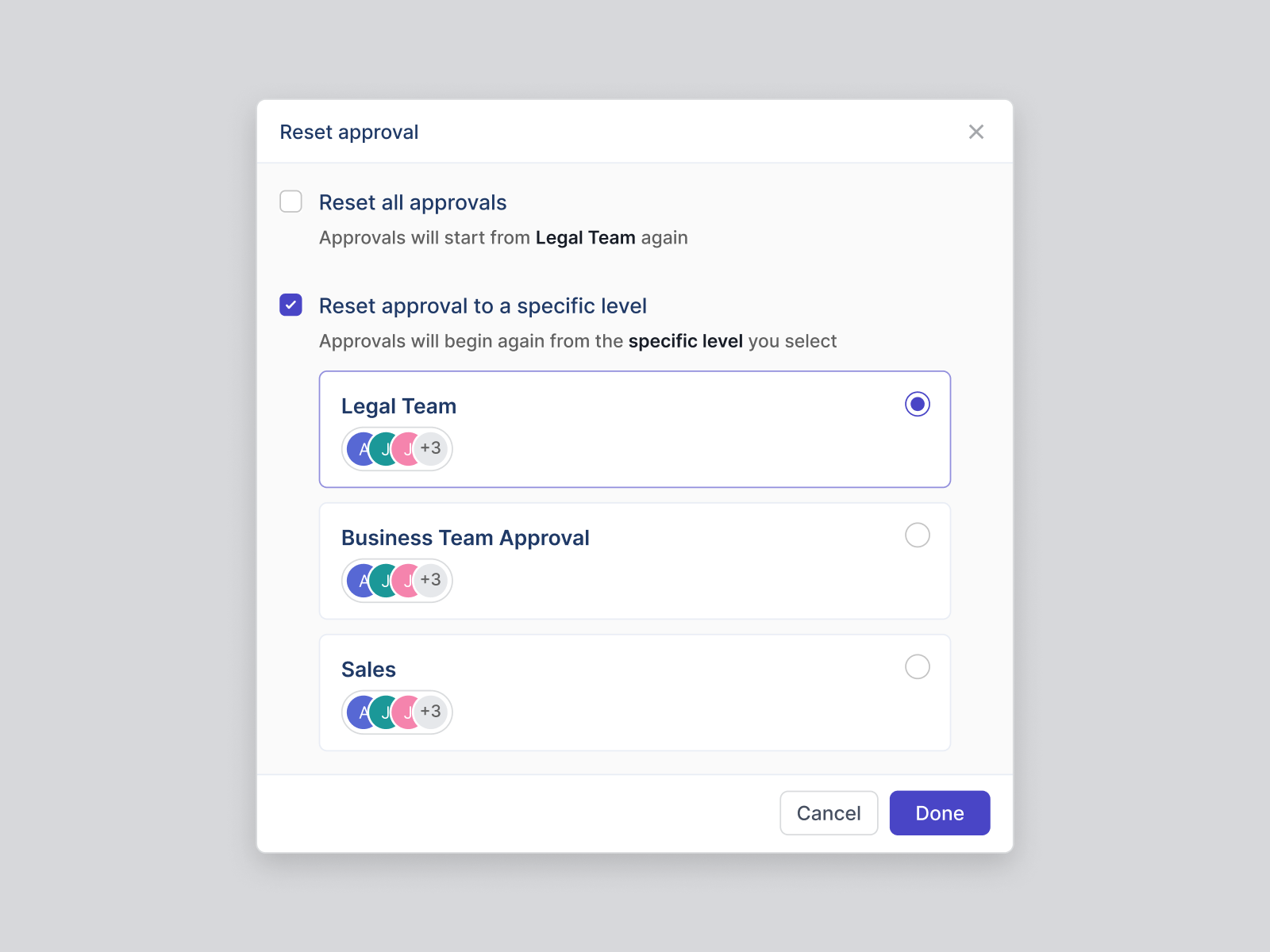
Task: Expand the +3 badge under Legal Team
Action: (x=431, y=448)
